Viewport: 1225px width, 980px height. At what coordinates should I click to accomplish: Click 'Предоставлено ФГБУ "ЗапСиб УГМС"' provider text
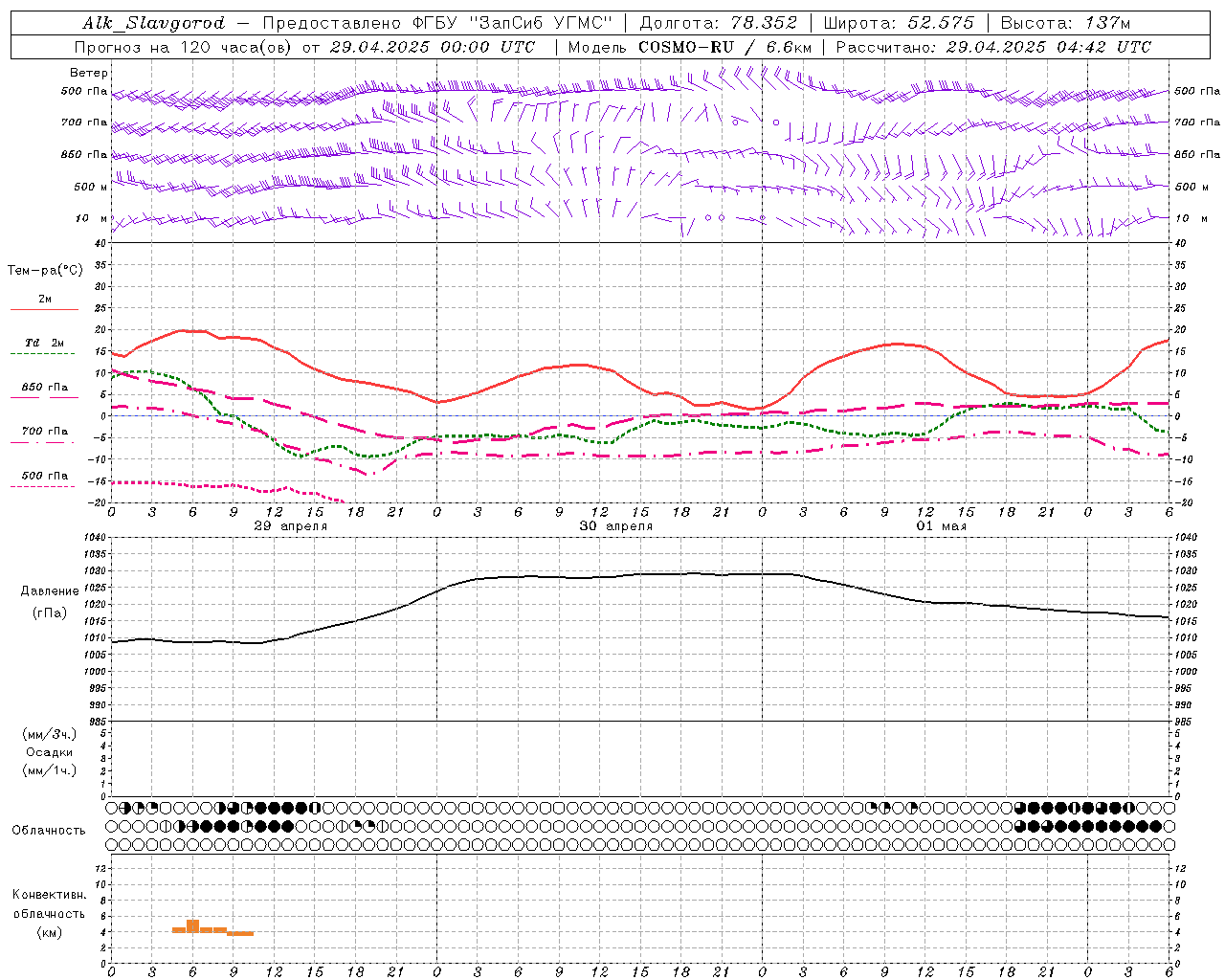click(x=436, y=23)
